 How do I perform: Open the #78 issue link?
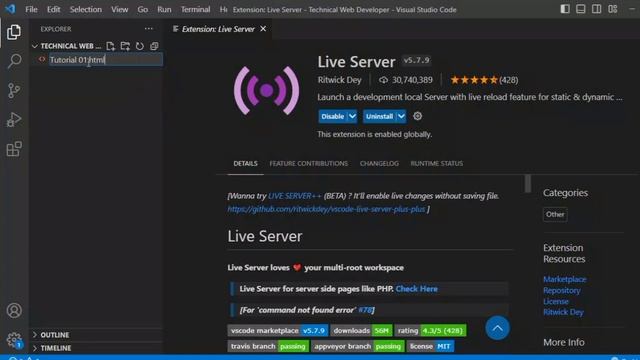click(x=365, y=310)
